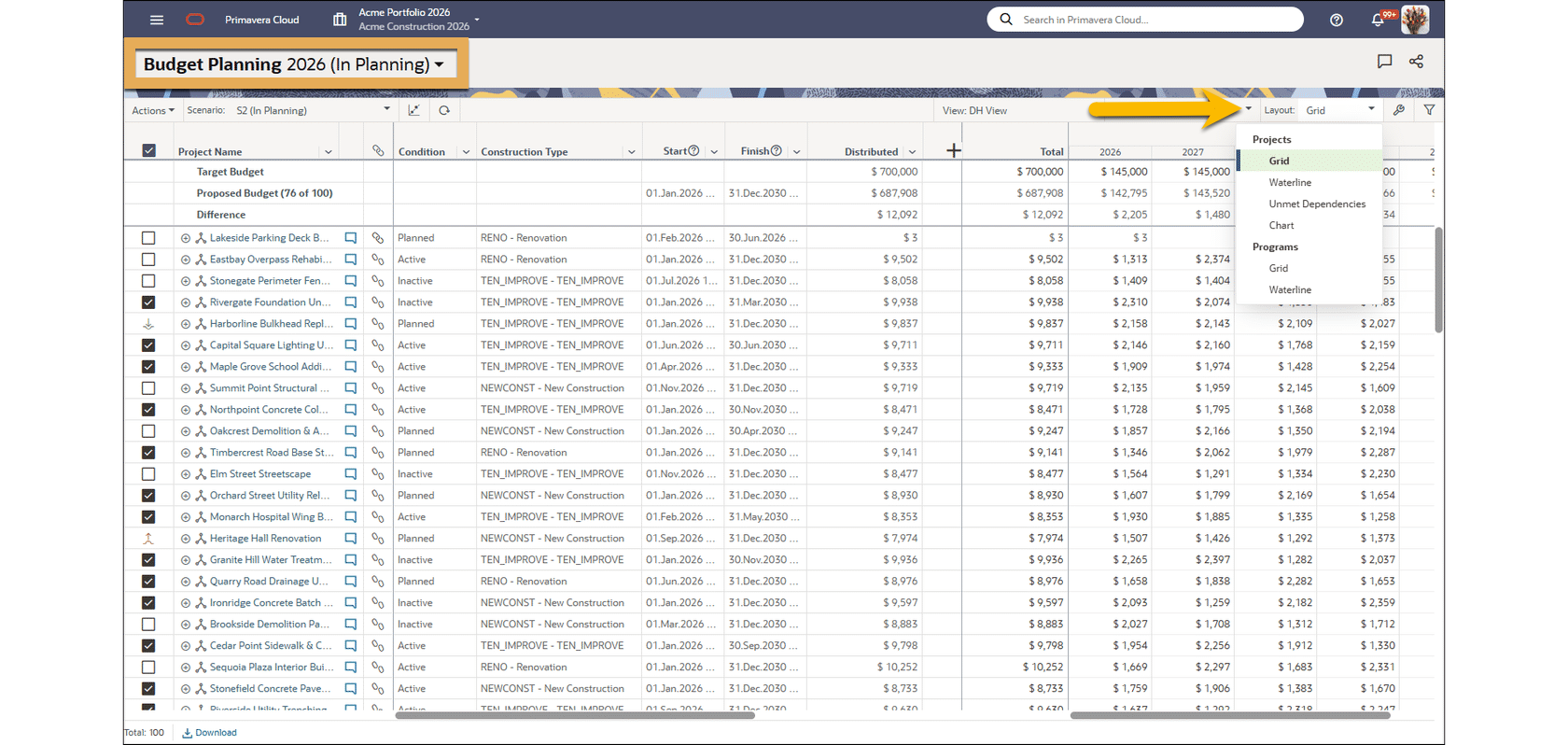This screenshot has width=1568, height=745.
Task: Click the left horizontal scrollbar under the grid
Action: coord(575,716)
